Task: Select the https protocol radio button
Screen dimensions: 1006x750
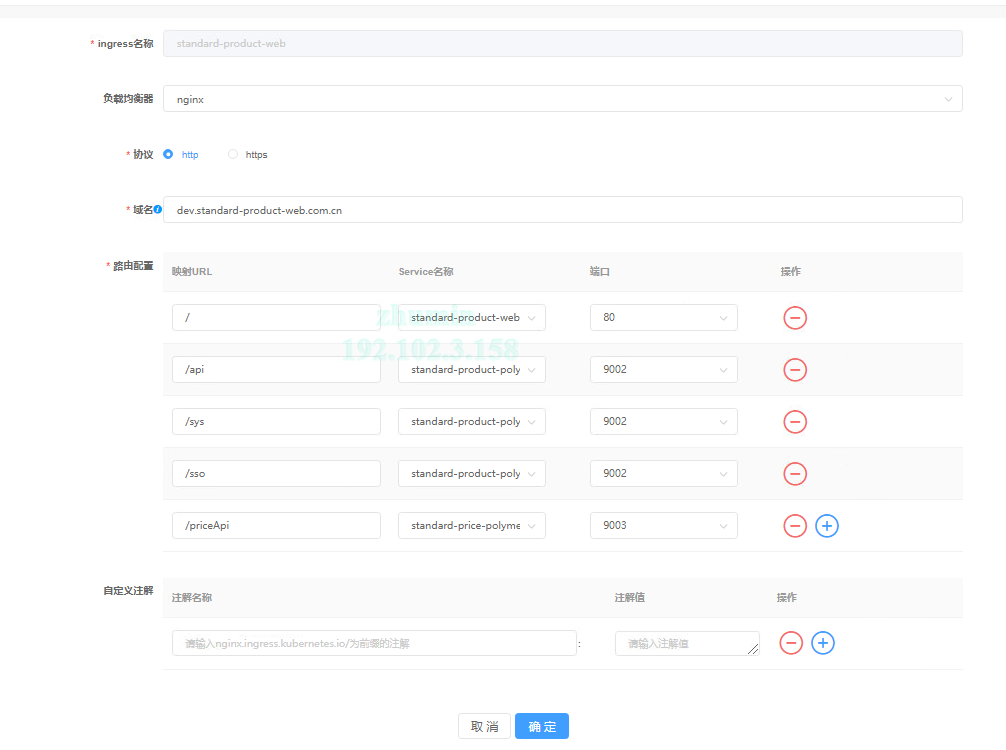Action: 233,154
